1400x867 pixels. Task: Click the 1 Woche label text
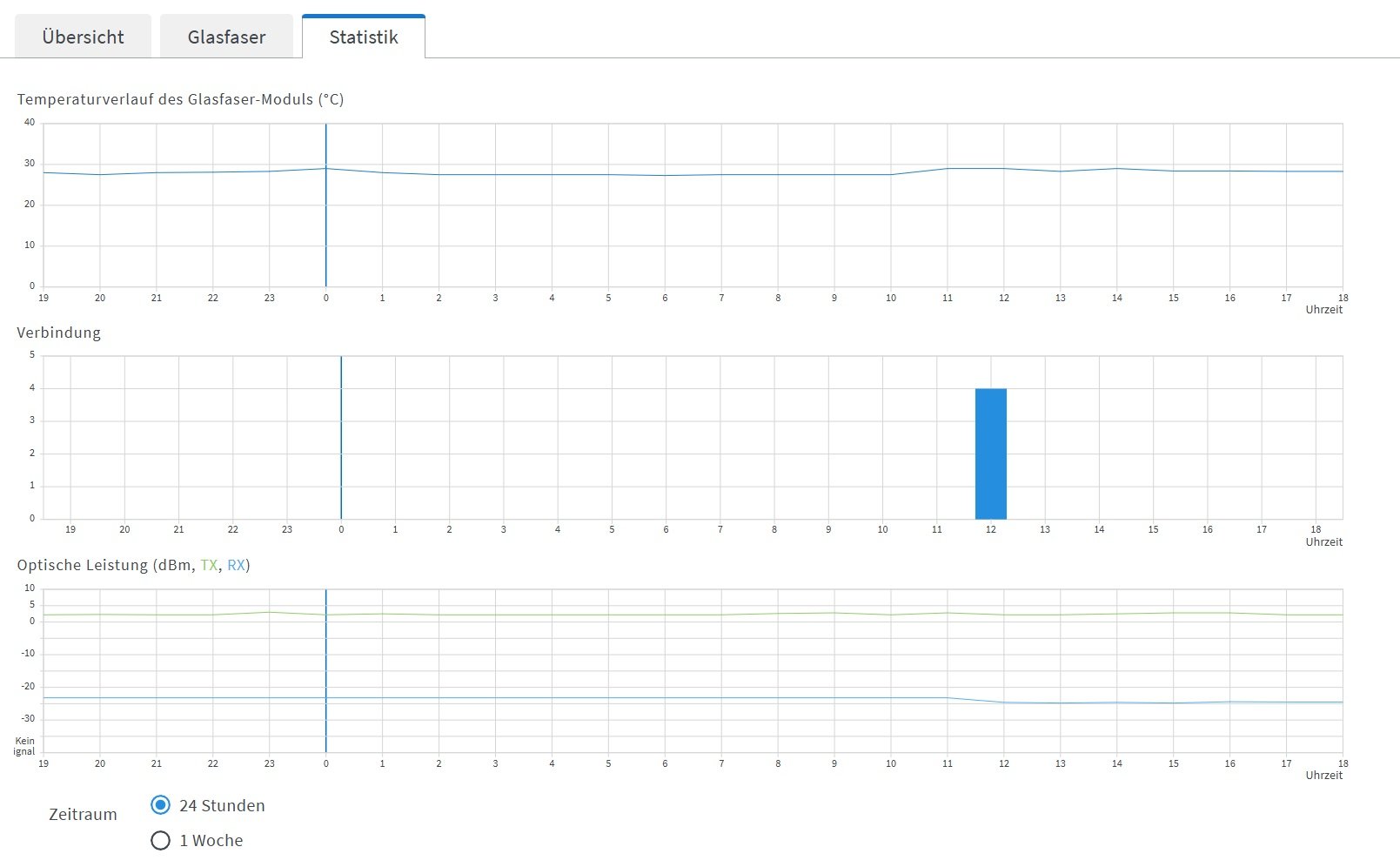[x=211, y=841]
